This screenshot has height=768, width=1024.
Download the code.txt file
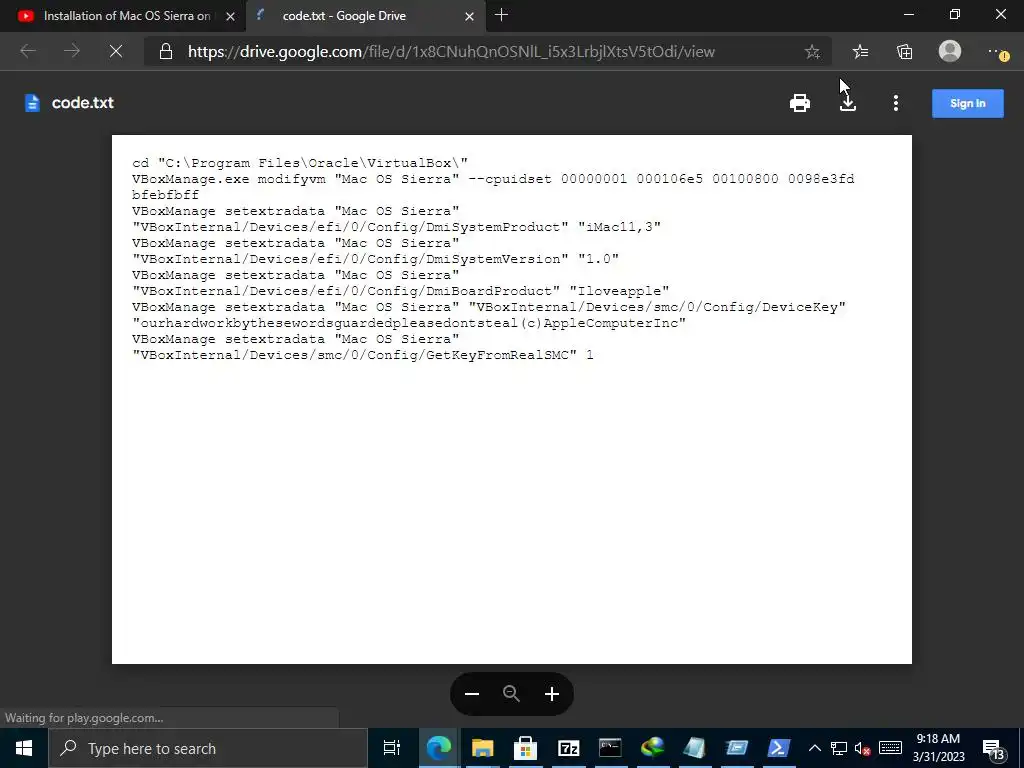click(x=848, y=103)
